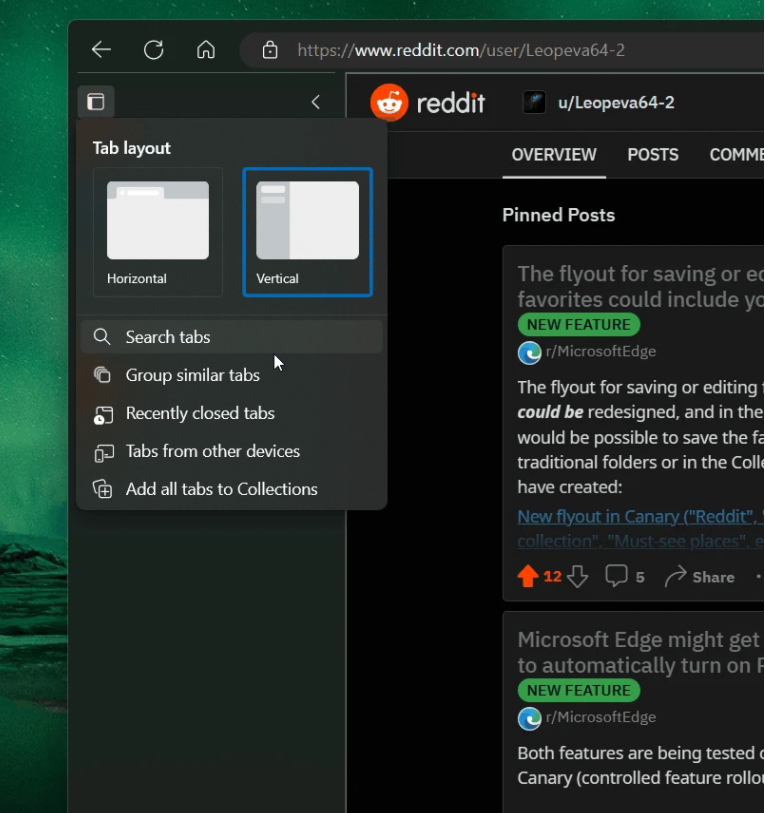The image size is (765, 813).
Task: Click the browser Back arrow
Action: 101,50
